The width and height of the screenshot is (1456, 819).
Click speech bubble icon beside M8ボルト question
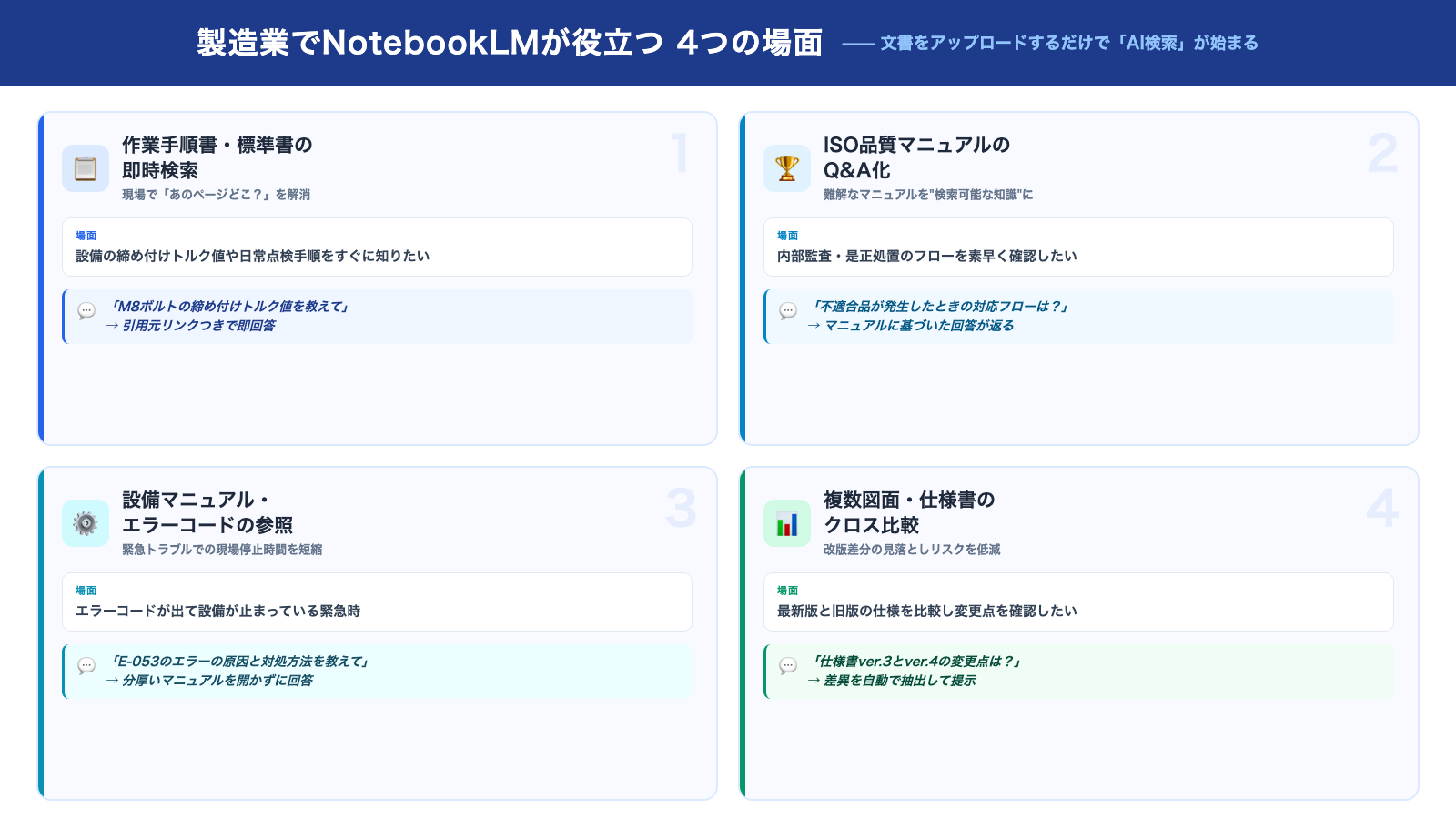(86, 311)
